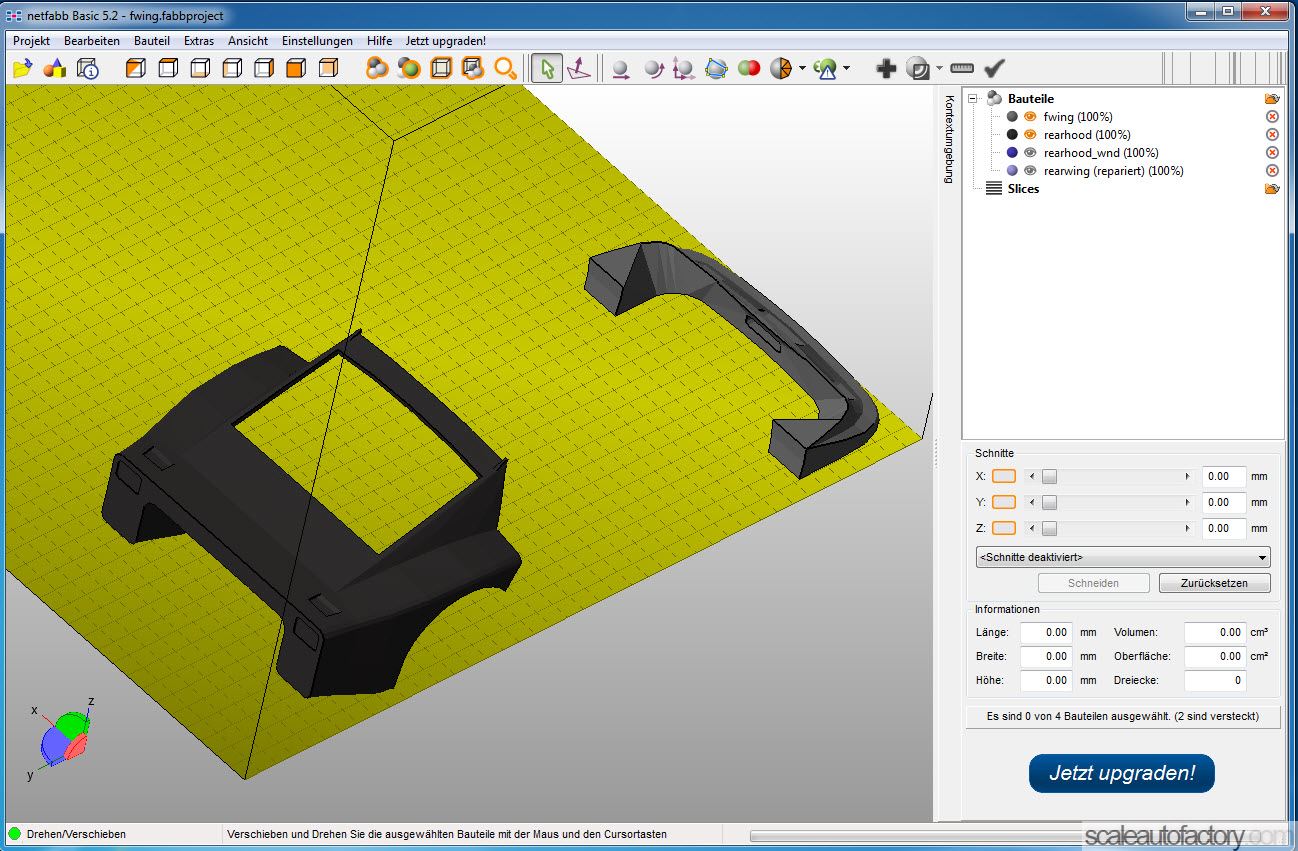Viewport: 1298px width, 851px height.
Task: Click the move part sphere icon
Action: (621, 68)
